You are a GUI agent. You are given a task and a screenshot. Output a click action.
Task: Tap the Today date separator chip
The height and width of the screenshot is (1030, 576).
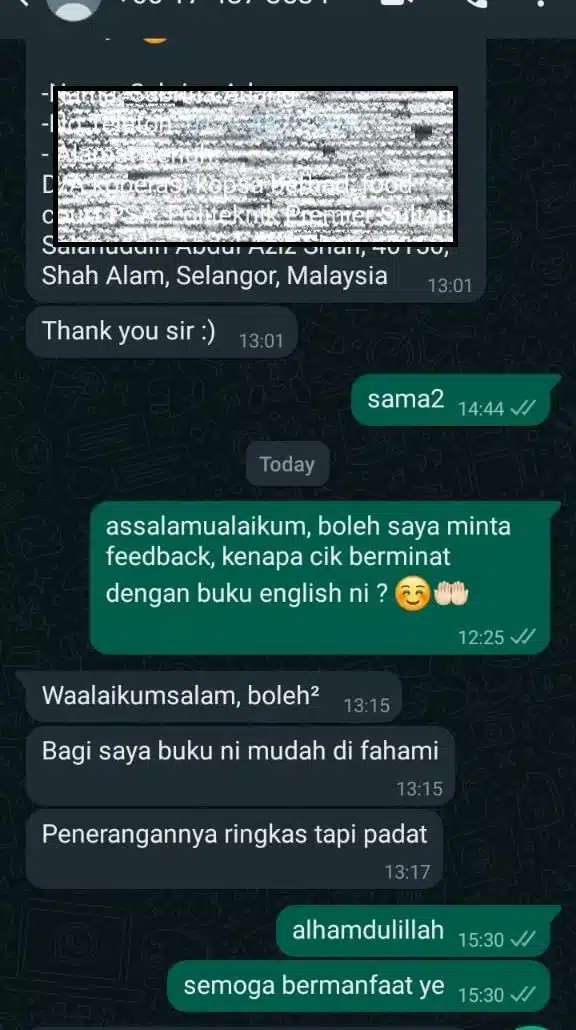click(x=287, y=464)
